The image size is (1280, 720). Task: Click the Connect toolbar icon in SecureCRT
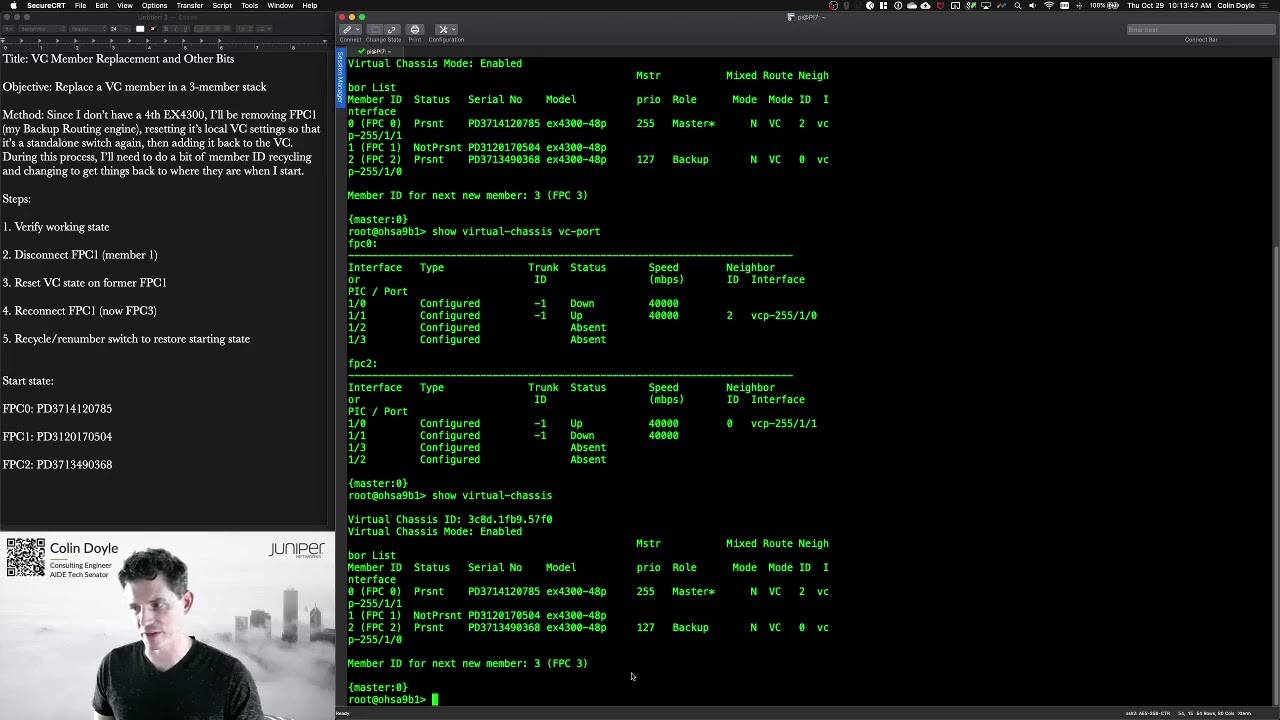pos(347,30)
